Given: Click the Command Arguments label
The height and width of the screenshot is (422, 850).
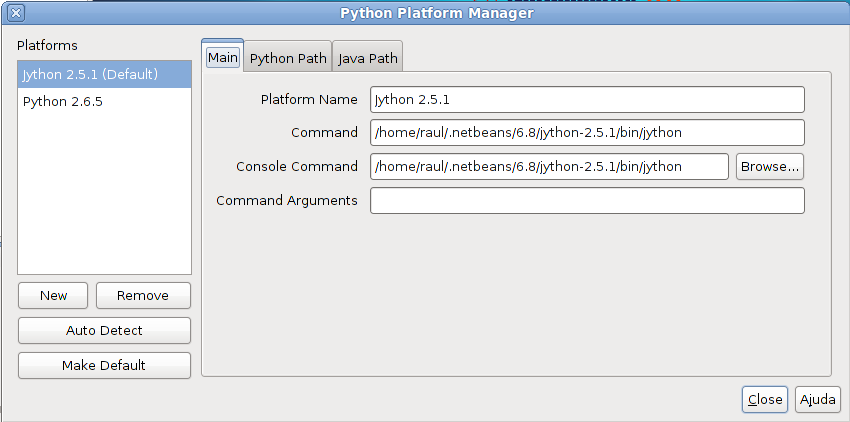Looking at the screenshot, I should [287, 201].
